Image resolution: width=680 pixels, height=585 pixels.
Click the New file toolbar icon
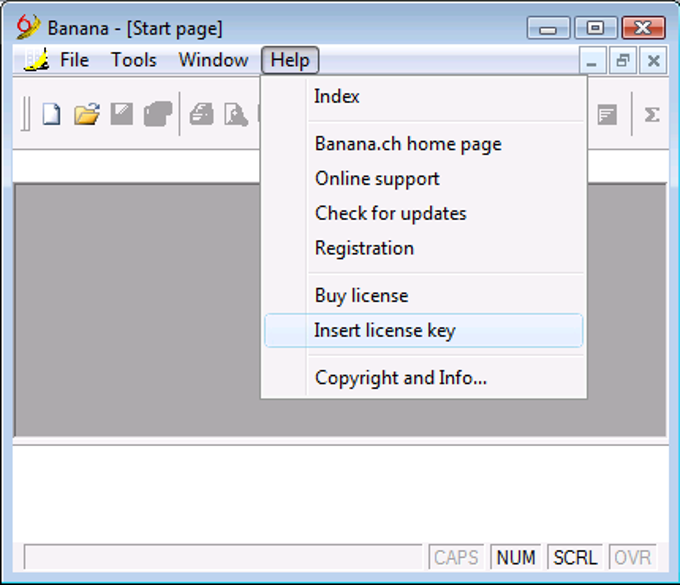[x=51, y=114]
